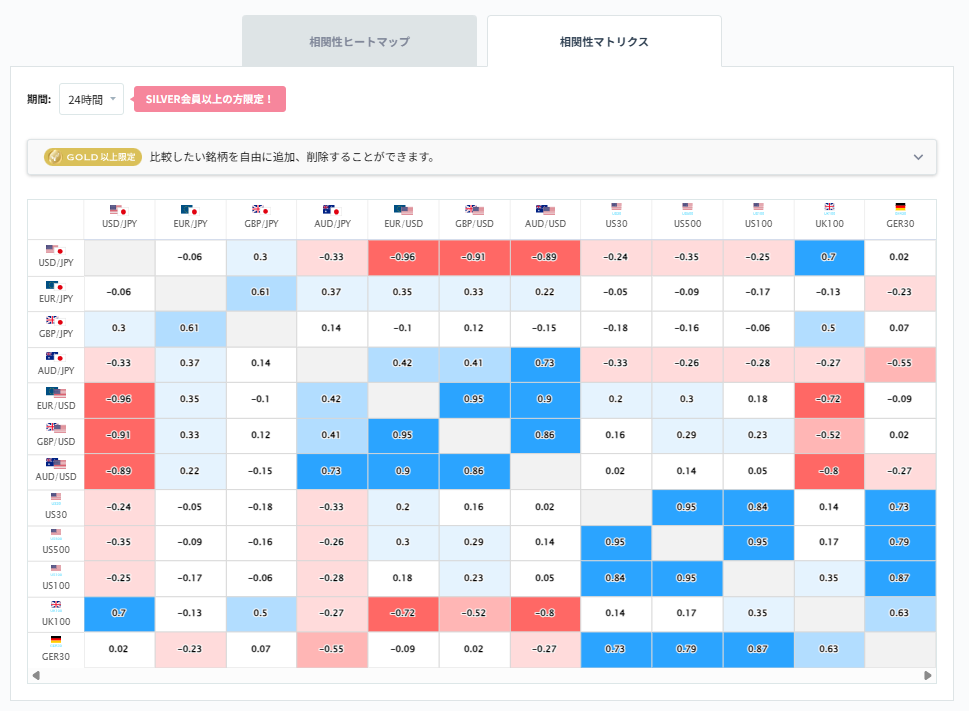Click the 0.95 blue cell for US500 and US30
This screenshot has height=711, width=969.
click(616, 542)
